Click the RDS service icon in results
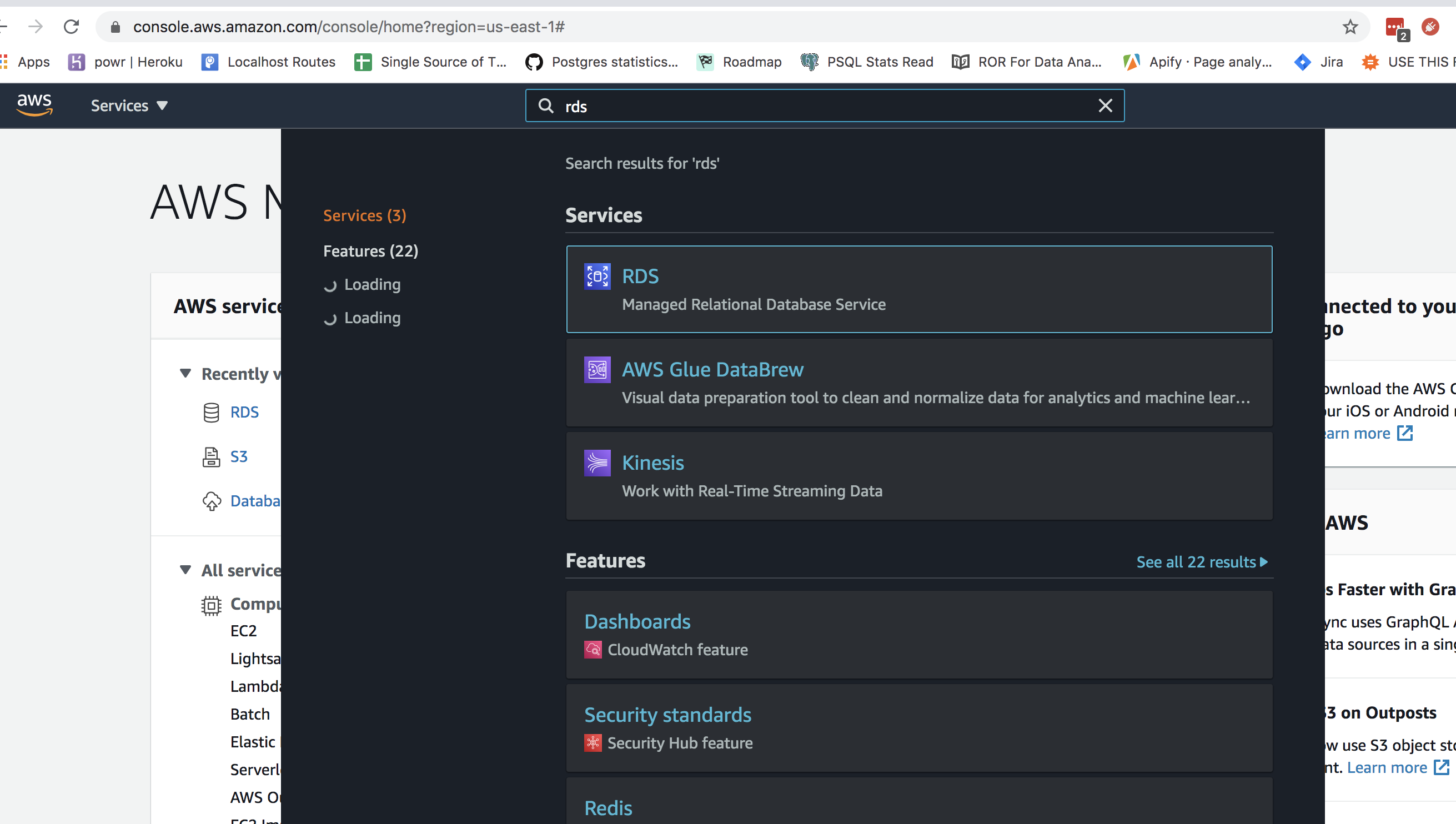This screenshot has width=1456, height=824. [597, 276]
